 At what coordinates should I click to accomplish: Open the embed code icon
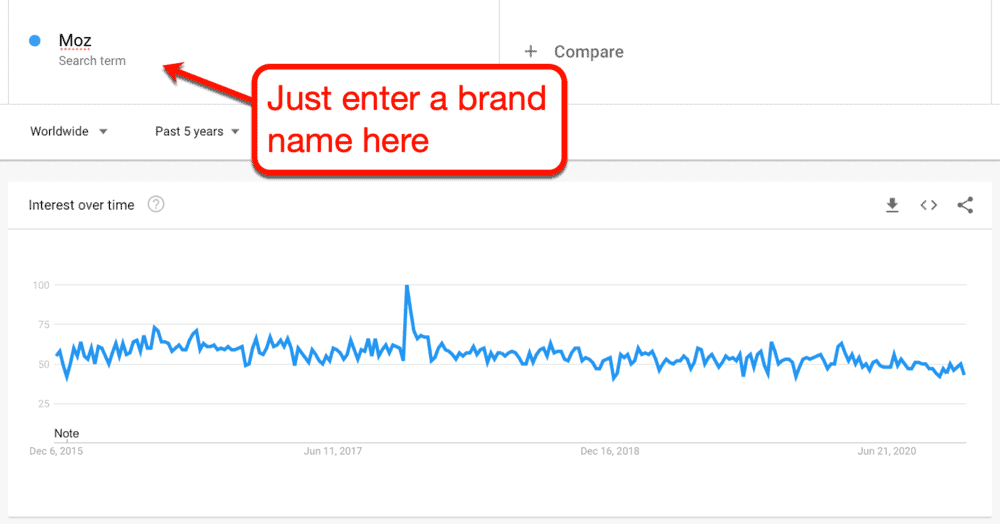[929, 205]
